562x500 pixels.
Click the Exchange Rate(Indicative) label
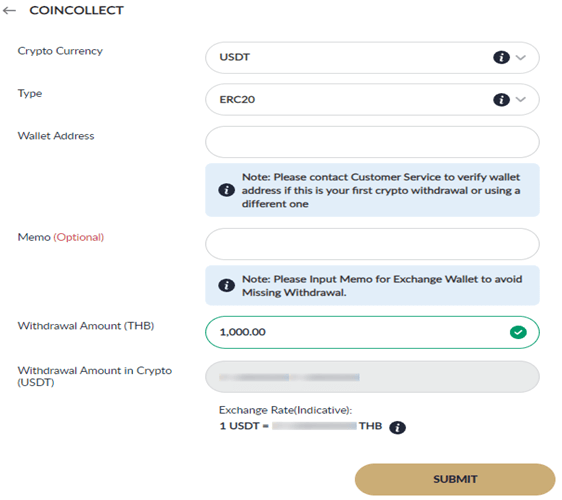click(x=286, y=410)
